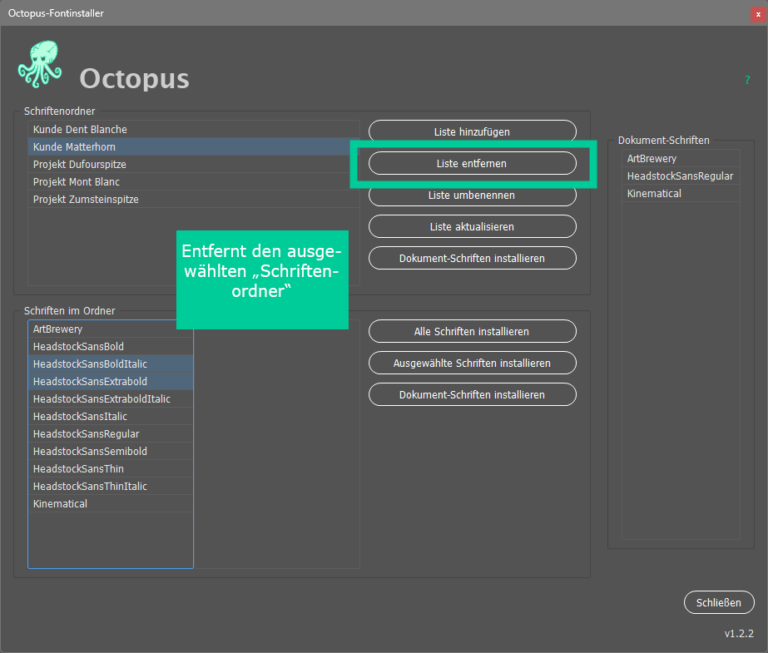Image resolution: width=768 pixels, height=653 pixels.
Task: Select HeadstockSansBoldItalic font
Action: 111,364
